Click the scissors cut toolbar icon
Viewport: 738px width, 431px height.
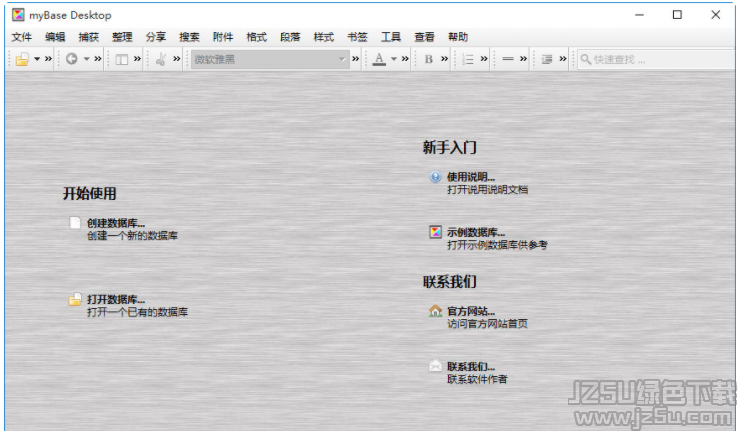[161, 59]
